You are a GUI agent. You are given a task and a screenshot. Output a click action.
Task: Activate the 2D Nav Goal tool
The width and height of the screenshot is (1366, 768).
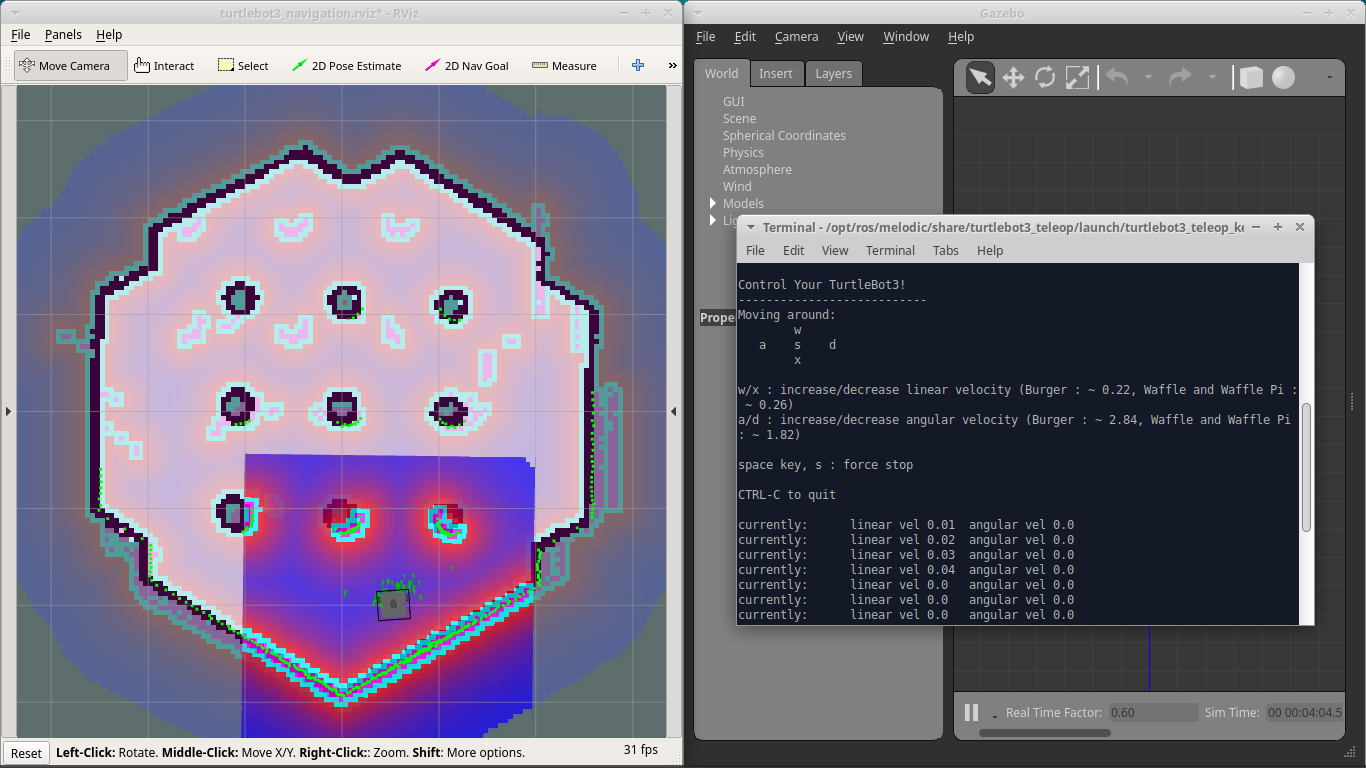[x=466, y=65]
